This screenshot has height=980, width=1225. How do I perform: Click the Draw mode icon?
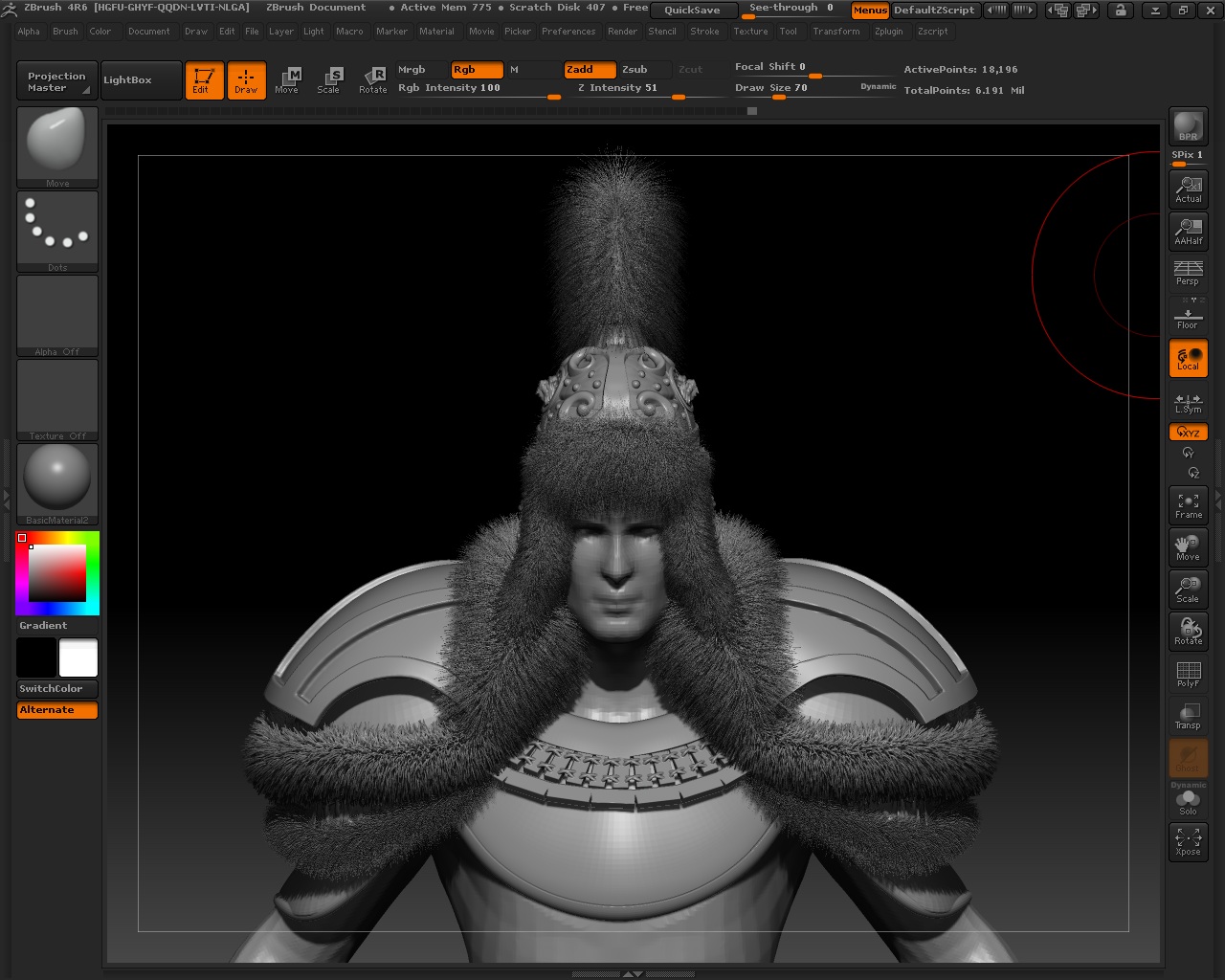(246, 80)
